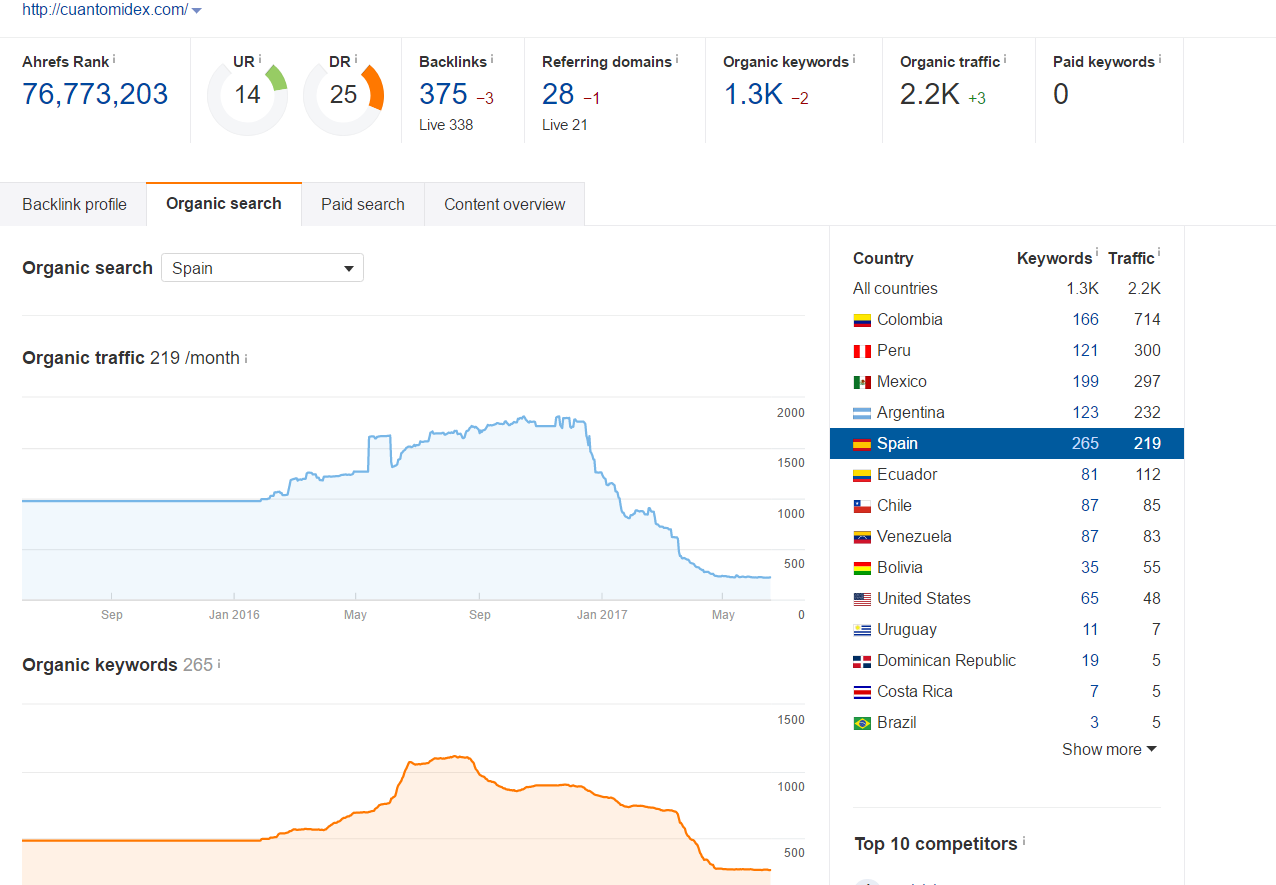Screen dimensions: 1276x885
Task: Click the Bolivia flag icon
Action: tap(862, 568)
